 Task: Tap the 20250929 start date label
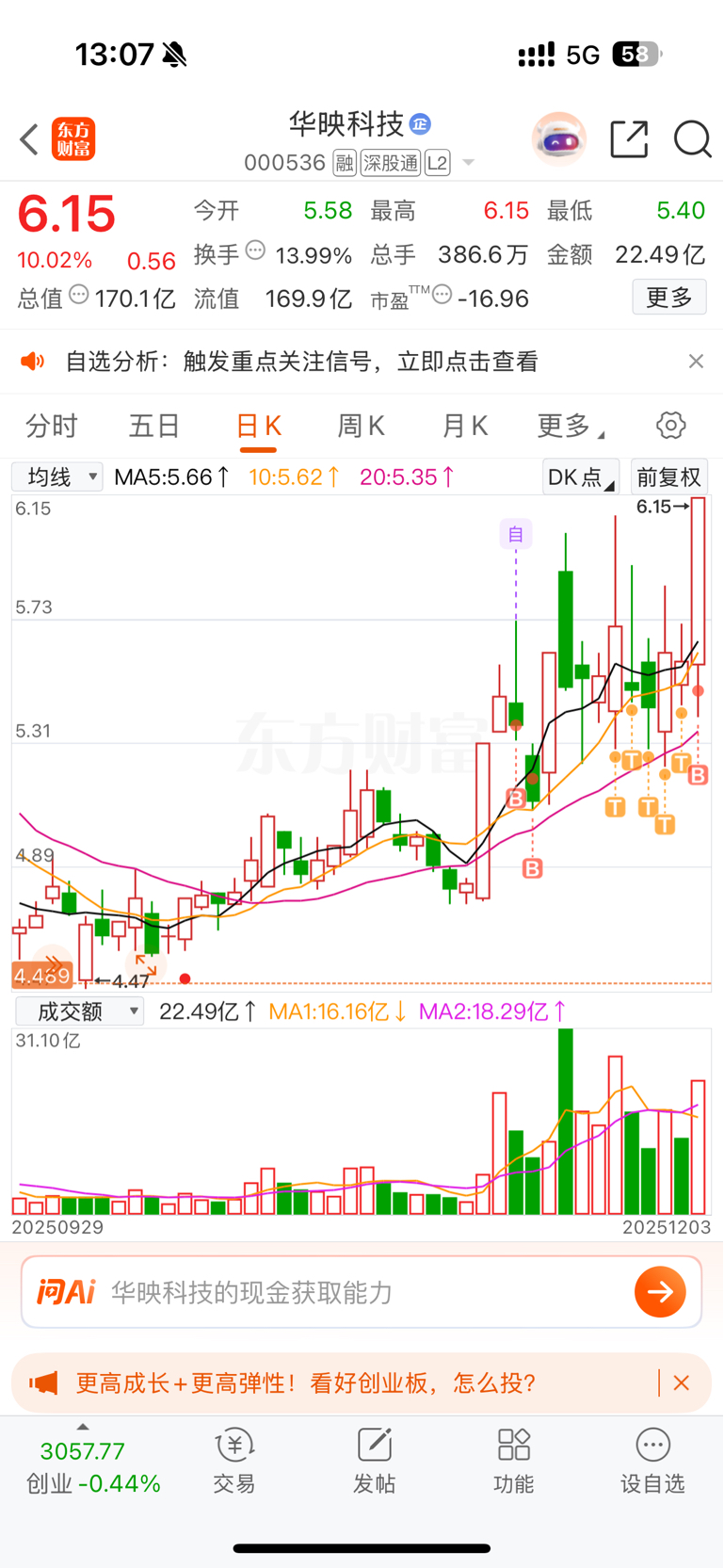(x=57, y=1227)
